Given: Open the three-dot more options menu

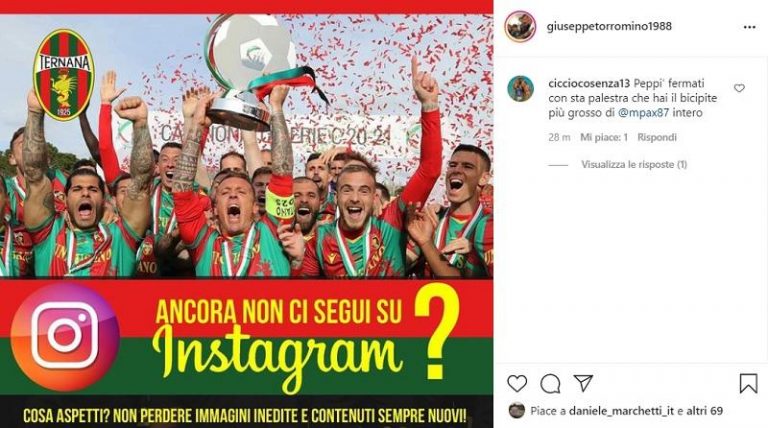Looking at the screenshot, I should click(x=749, y=27).
